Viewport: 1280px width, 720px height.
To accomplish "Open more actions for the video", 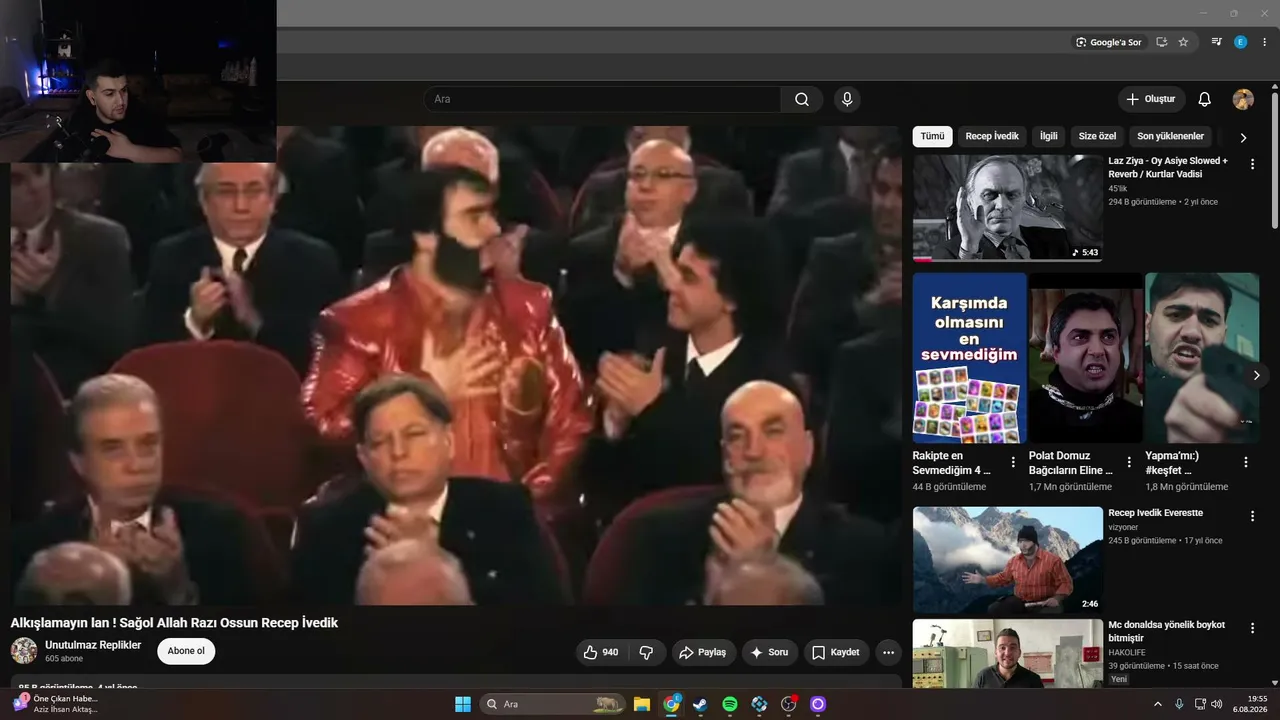I will click(888, 652).
